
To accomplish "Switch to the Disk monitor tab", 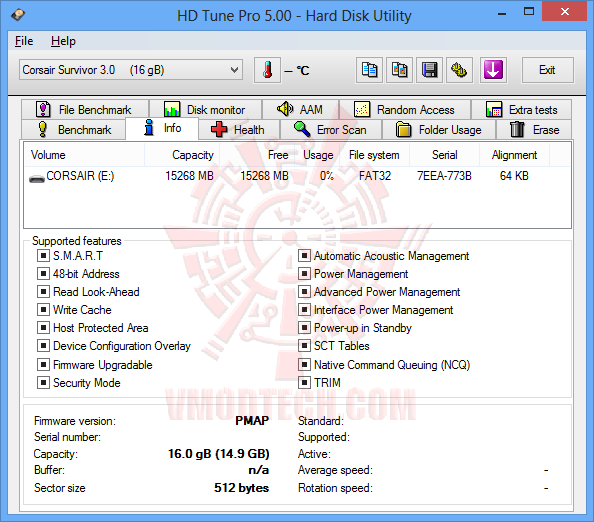I will click(x=205, y=110).
